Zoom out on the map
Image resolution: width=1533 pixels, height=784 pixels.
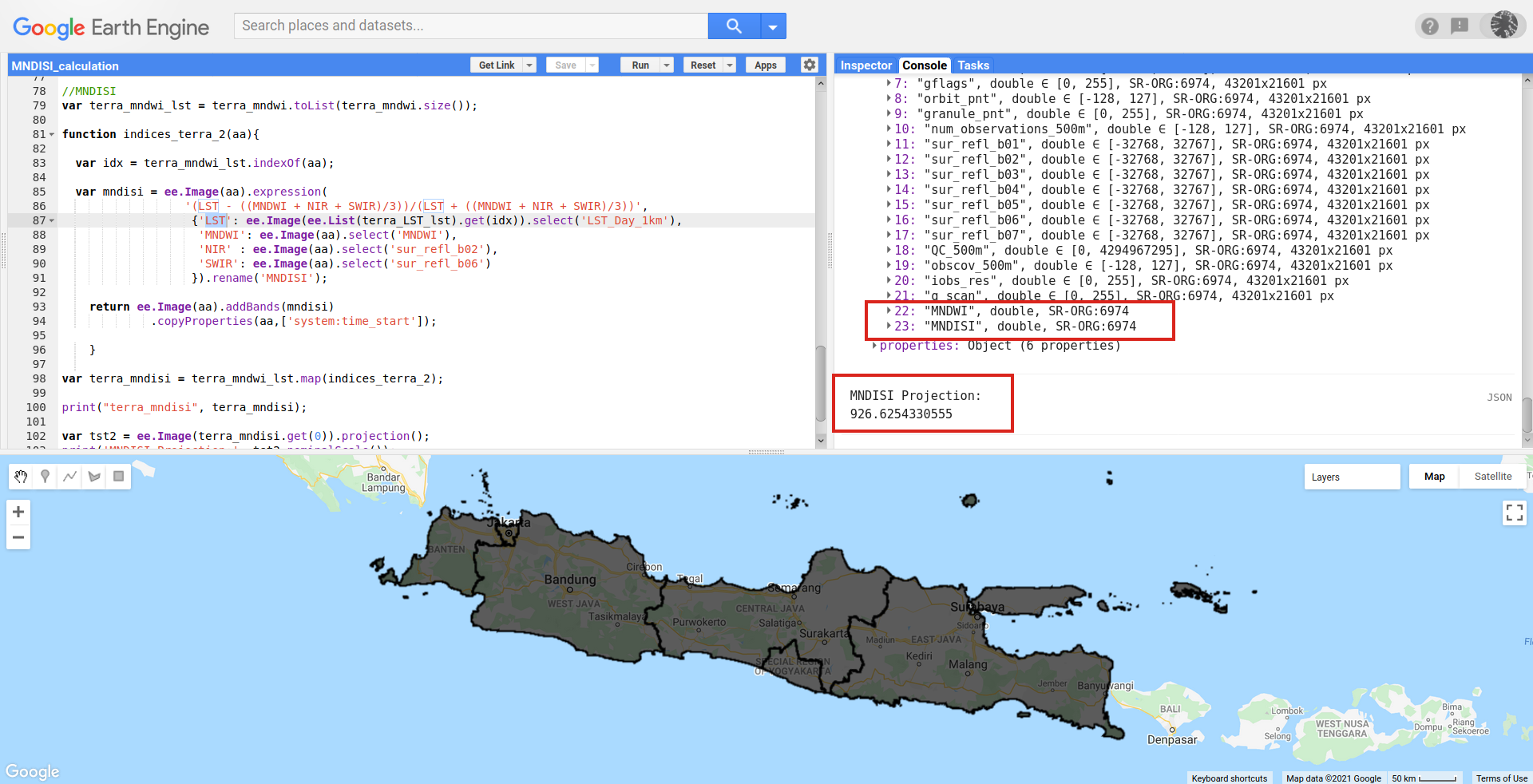pyautogui.click(x=18, y=537)
